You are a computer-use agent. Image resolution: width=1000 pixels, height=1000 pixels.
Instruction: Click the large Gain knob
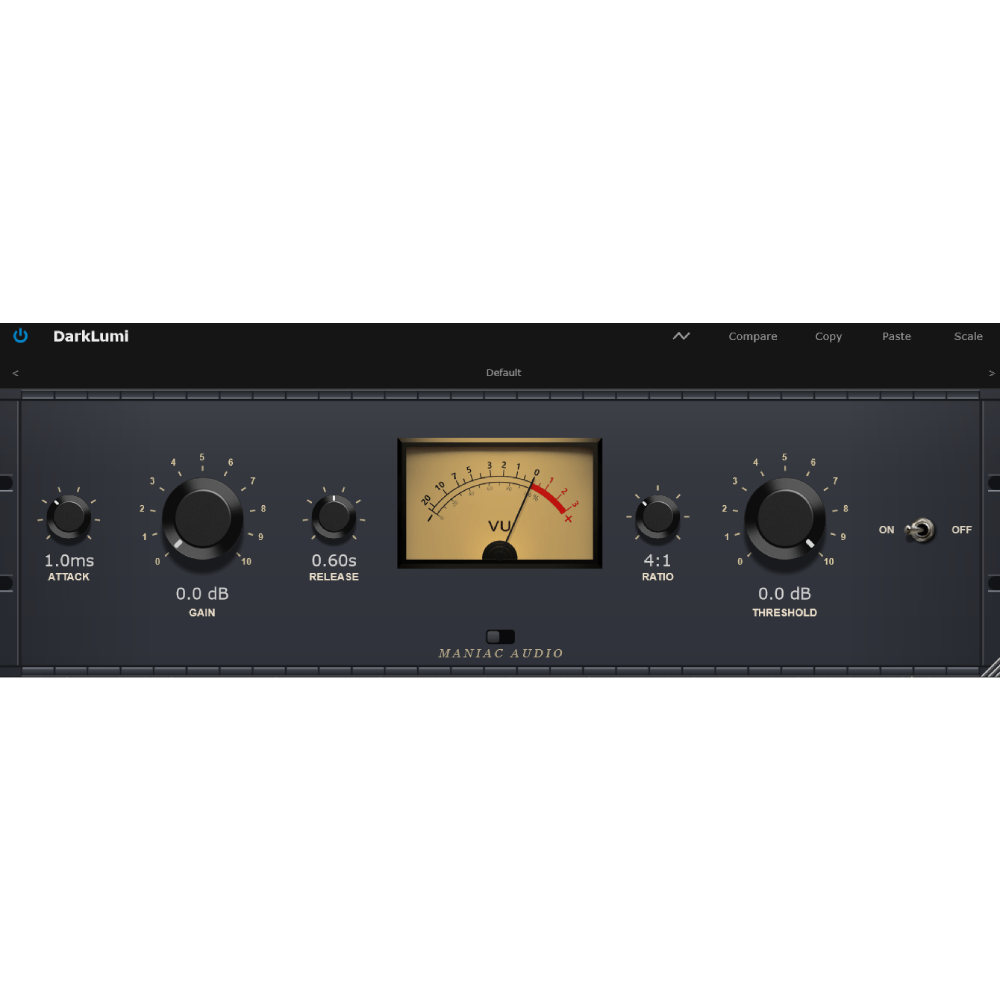[x=202, y=518]
